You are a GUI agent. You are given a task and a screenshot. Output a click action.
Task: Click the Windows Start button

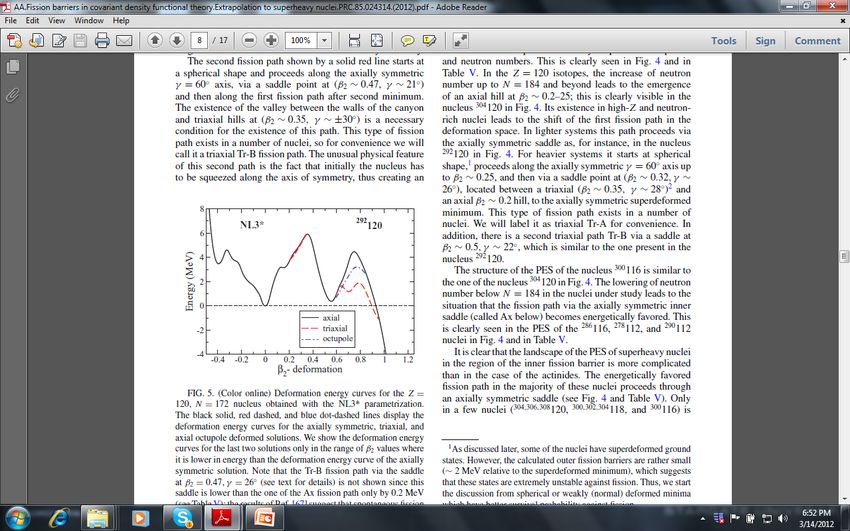coord(17,517)
